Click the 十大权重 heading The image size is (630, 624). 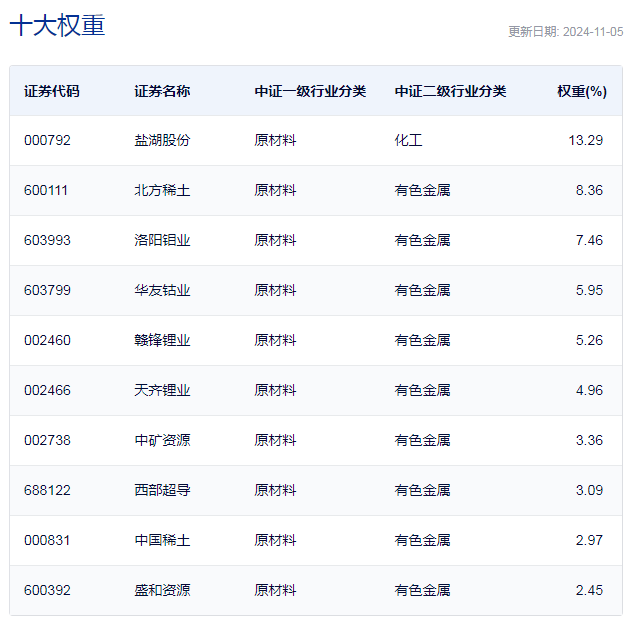pyautogui.click(x=57, y=25)
